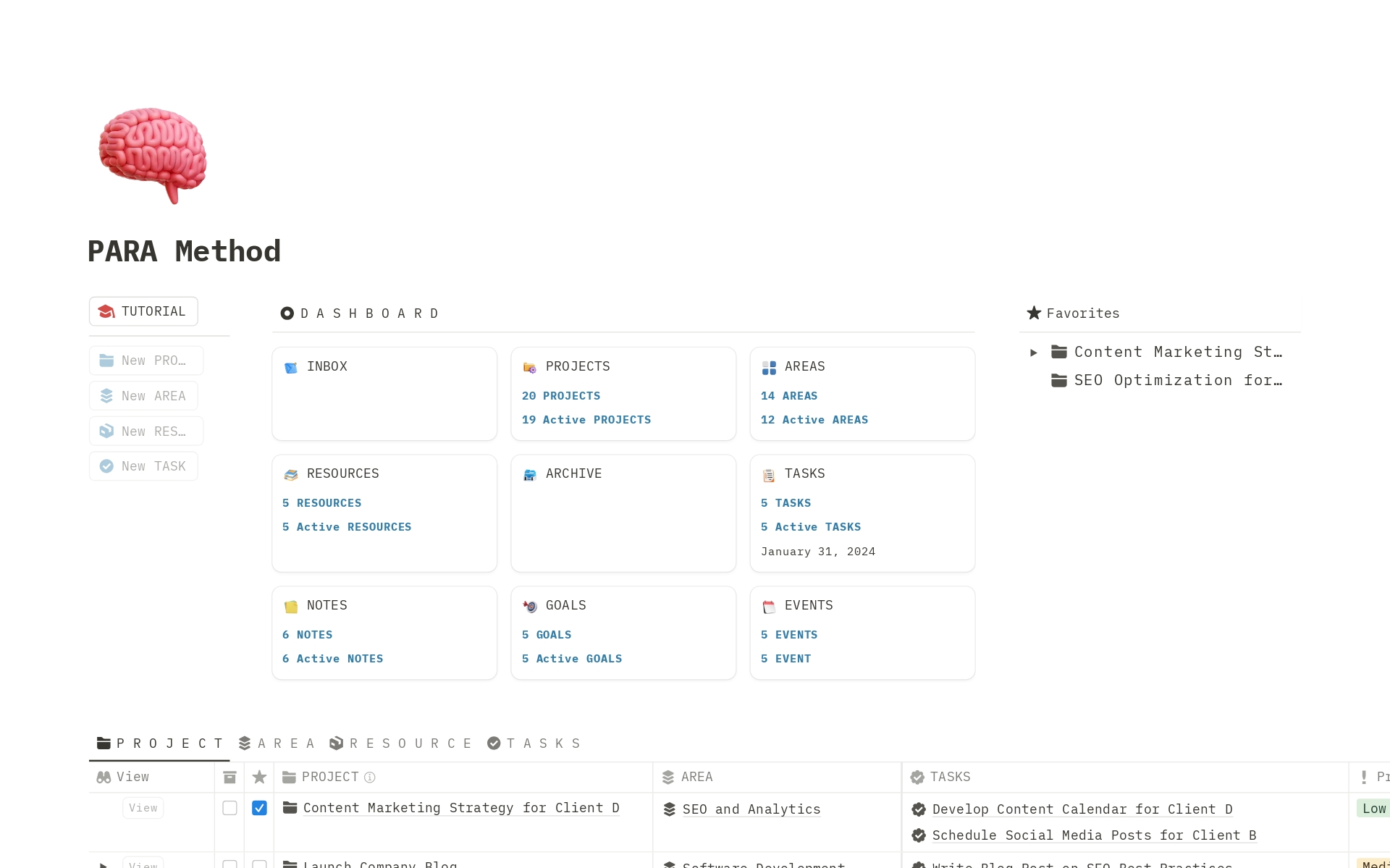The width and height of the screenshot is (1390, 868).
Task: Click the binoculars View column icon
Action: coord(104,777)
